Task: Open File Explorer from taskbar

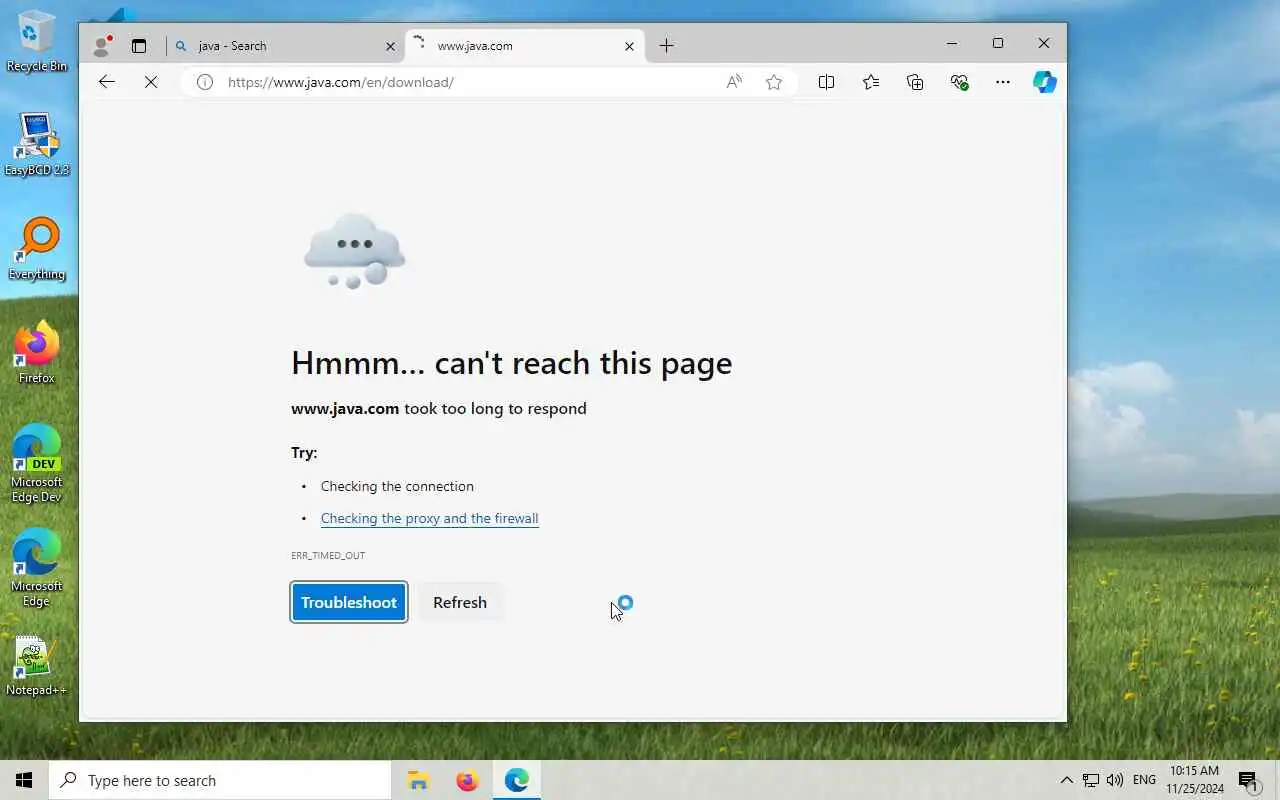Action: pyautogui.click(x=418, y=780)
